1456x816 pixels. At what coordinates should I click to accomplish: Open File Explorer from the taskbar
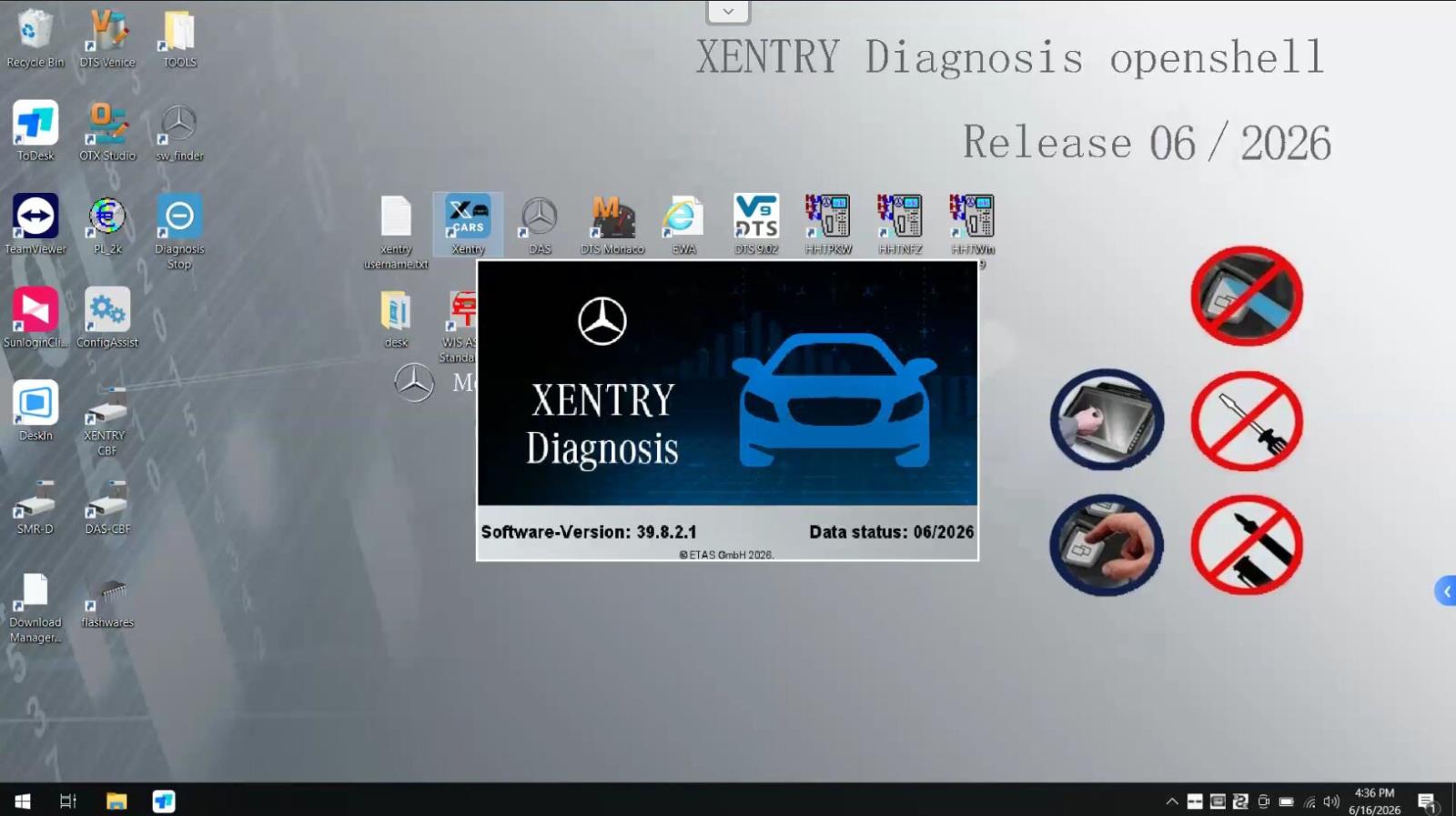tap(116, 801)
